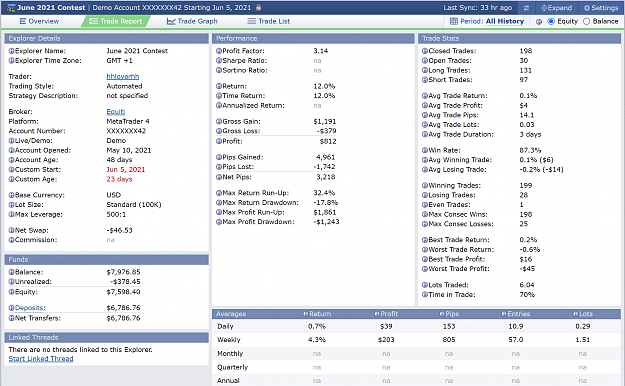Screen dimensions: 625x386
Task: Click info icon beside Max Leverage
Action: click(12, 214)
